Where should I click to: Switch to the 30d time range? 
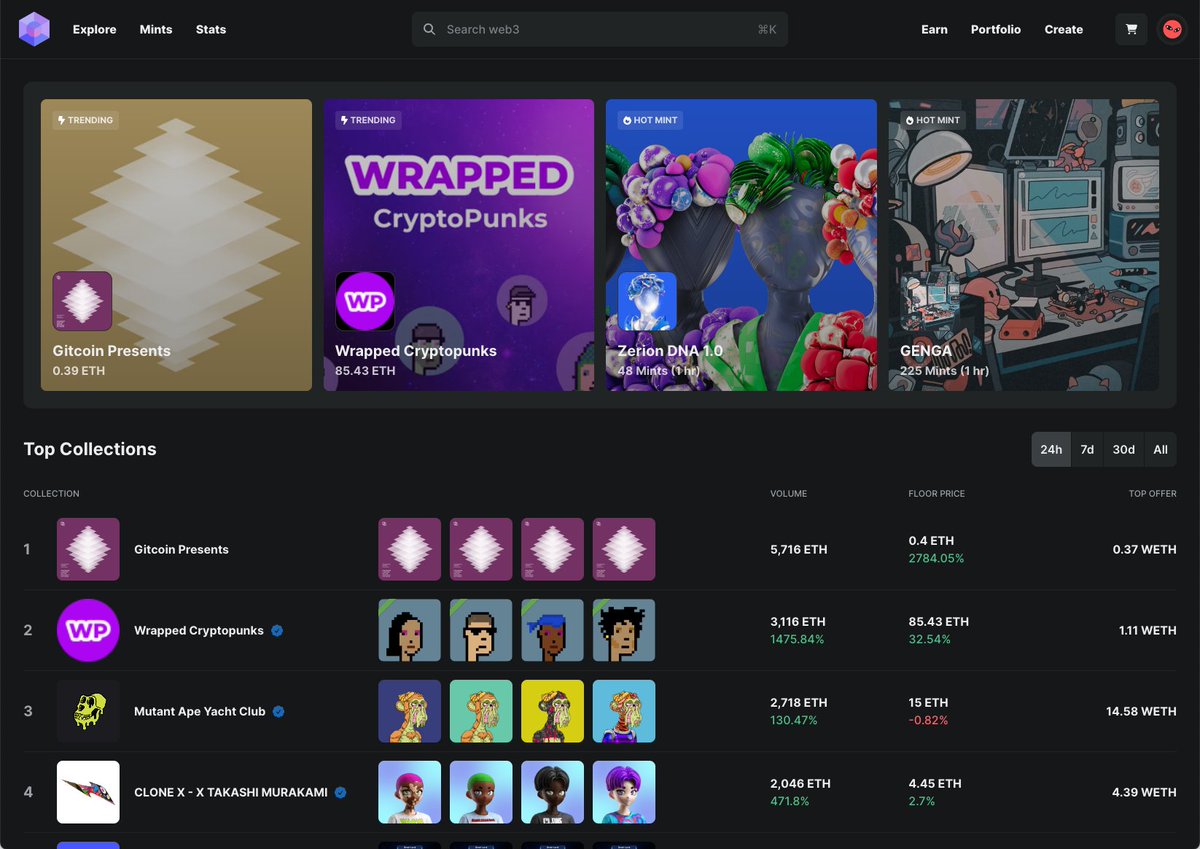pyautogui.click(x=1124, y=449)
